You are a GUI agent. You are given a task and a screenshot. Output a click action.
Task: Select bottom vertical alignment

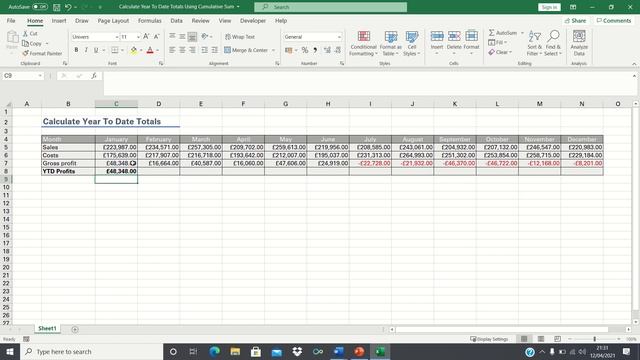192,37
